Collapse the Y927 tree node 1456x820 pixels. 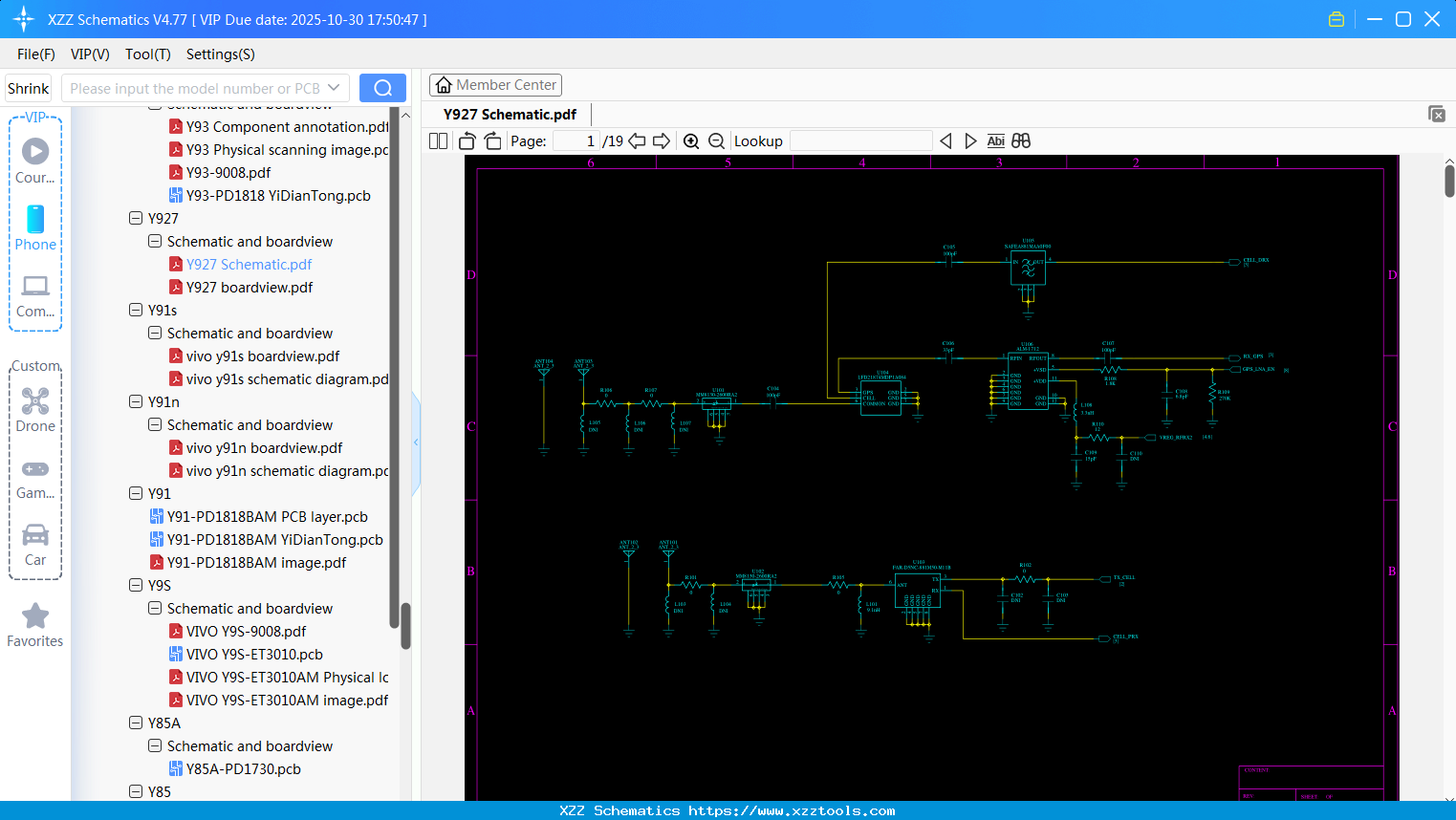pos(136,218)
